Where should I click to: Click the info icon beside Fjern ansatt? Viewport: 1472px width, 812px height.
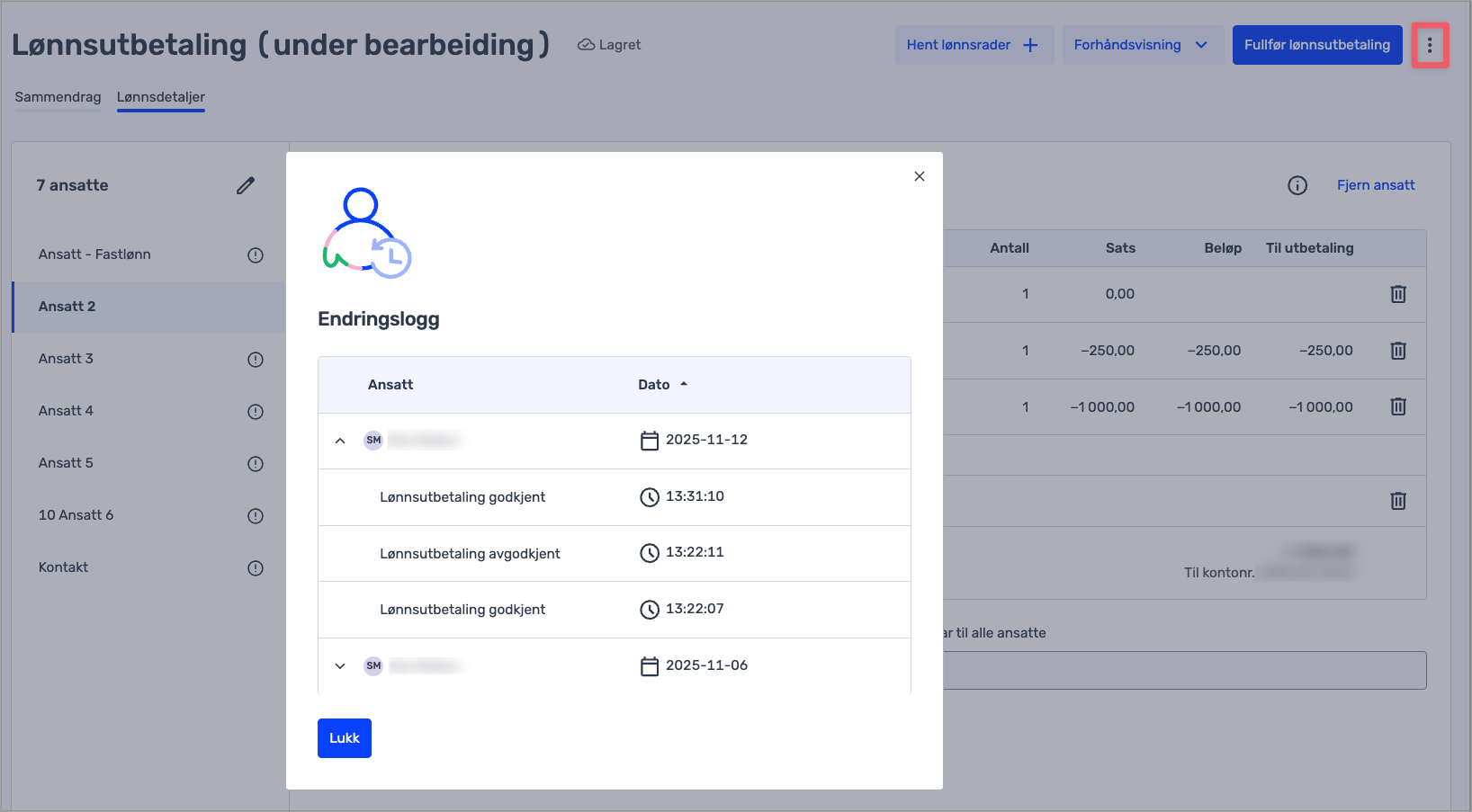pyautogui.click(x=1297, y=185)
